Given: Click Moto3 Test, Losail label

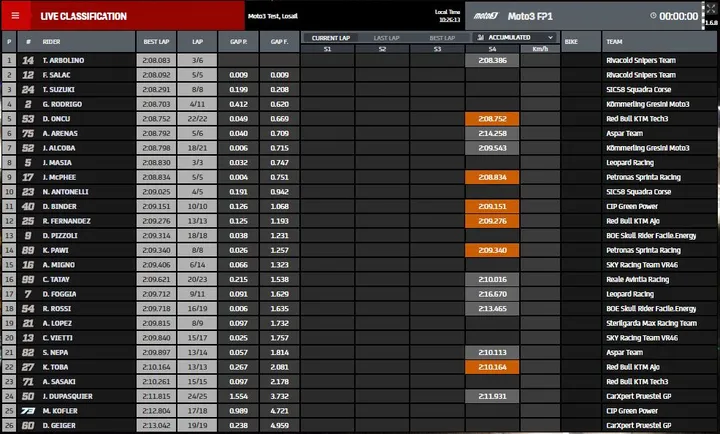Looking at the screenshot, I should coord(273,16).
